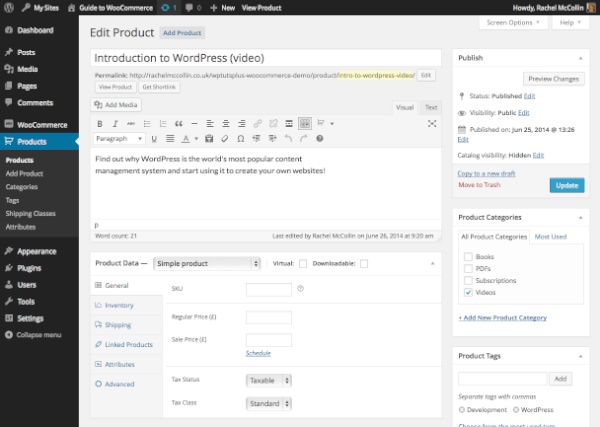
Task: Open the Paragraph format dropdown
Action: [119, 139]
